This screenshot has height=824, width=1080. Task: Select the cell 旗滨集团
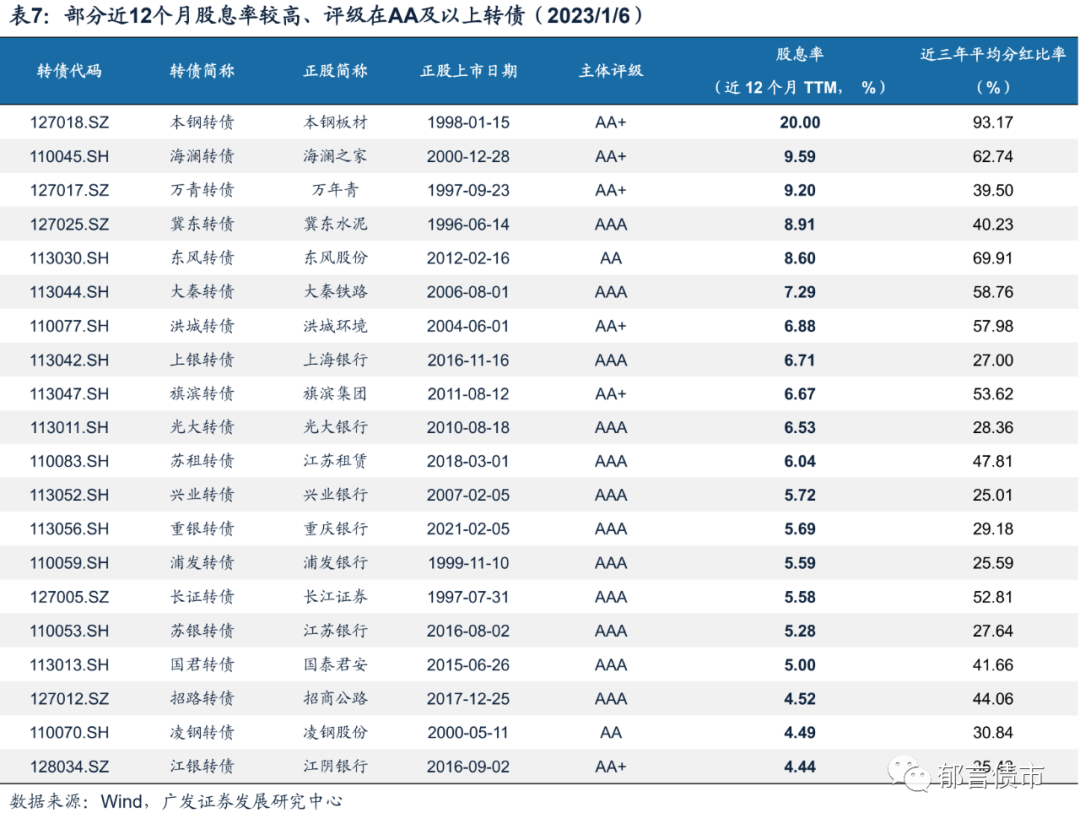[335, 394]
